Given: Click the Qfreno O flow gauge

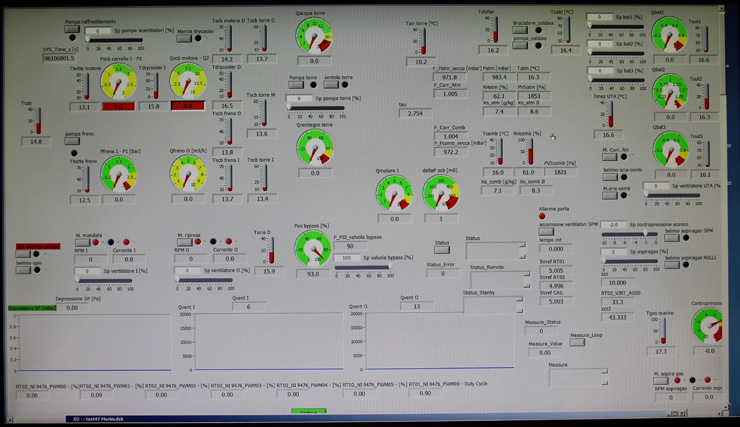Looking at the screenshot, I should pyautogui.click(x=188, y=174).
